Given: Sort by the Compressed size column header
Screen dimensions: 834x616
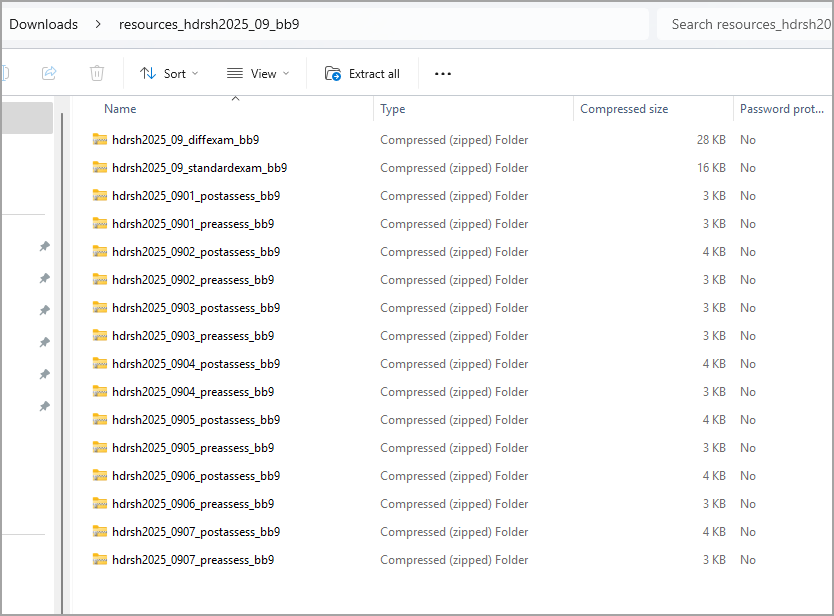Looking at the screenshot, I should 624,109.
